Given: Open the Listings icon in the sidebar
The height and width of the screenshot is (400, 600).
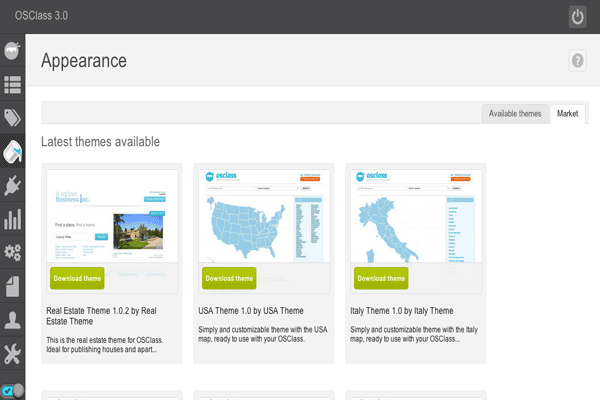Looking at the screenshot, I should coord(12,85).
